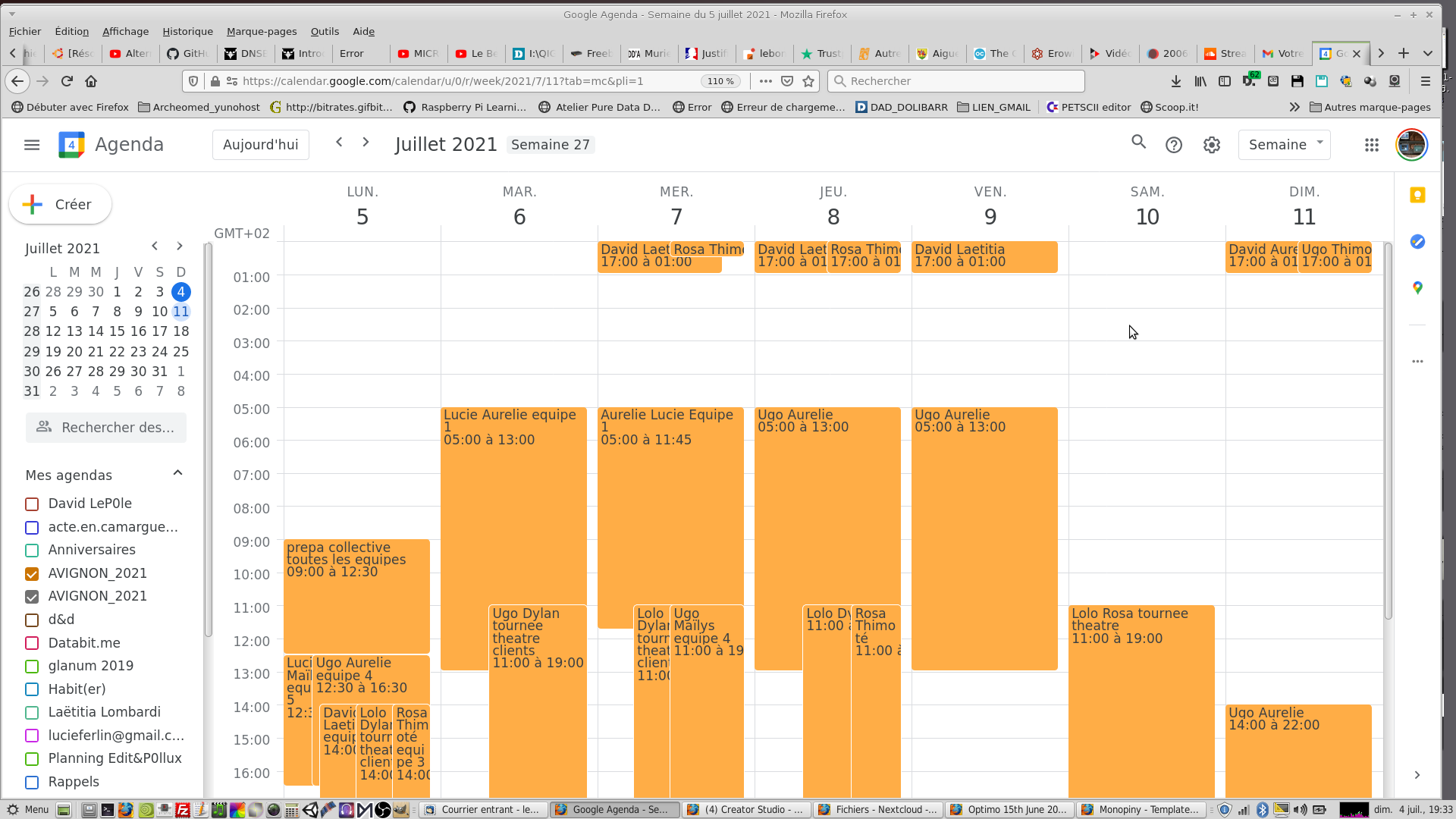Open Google Tasks side panel icon

pyautogui.click(x=1417, y=242)
